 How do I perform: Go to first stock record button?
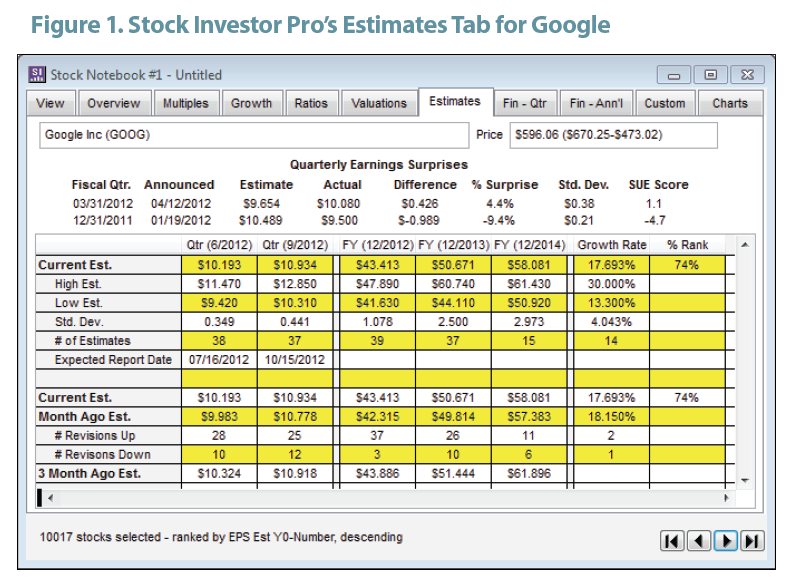coord(672,541)
